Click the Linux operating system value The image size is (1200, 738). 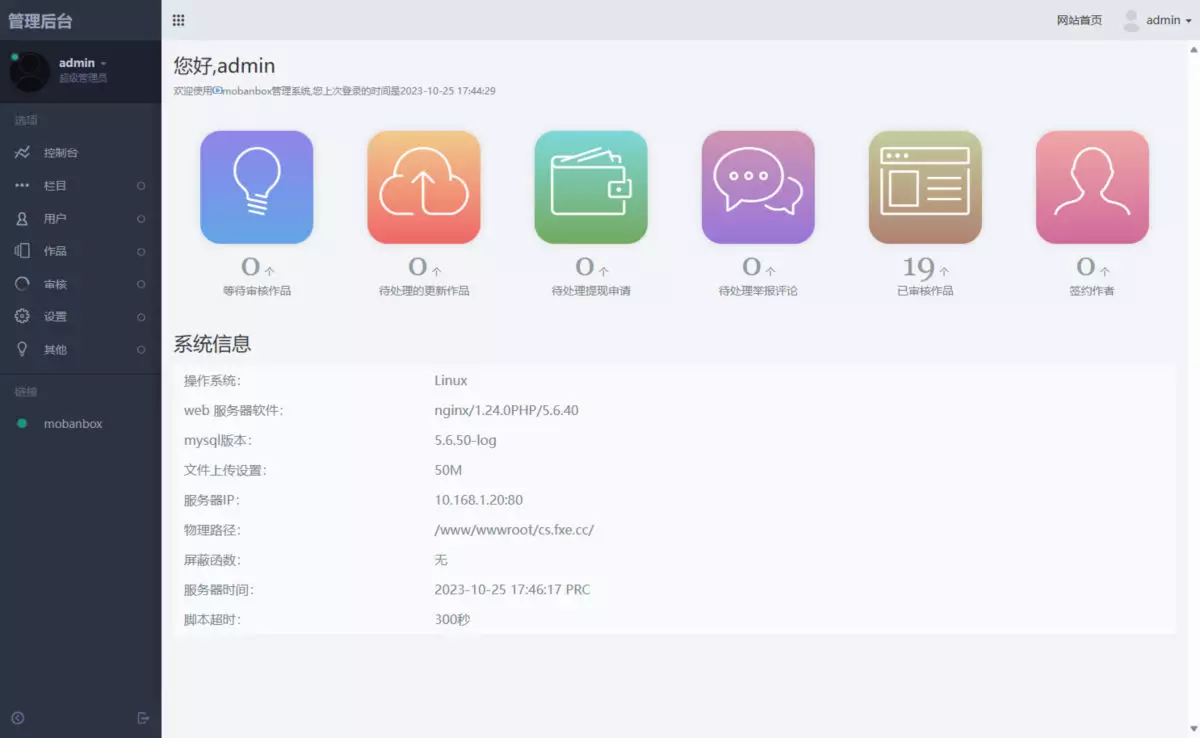click(451, 381)
